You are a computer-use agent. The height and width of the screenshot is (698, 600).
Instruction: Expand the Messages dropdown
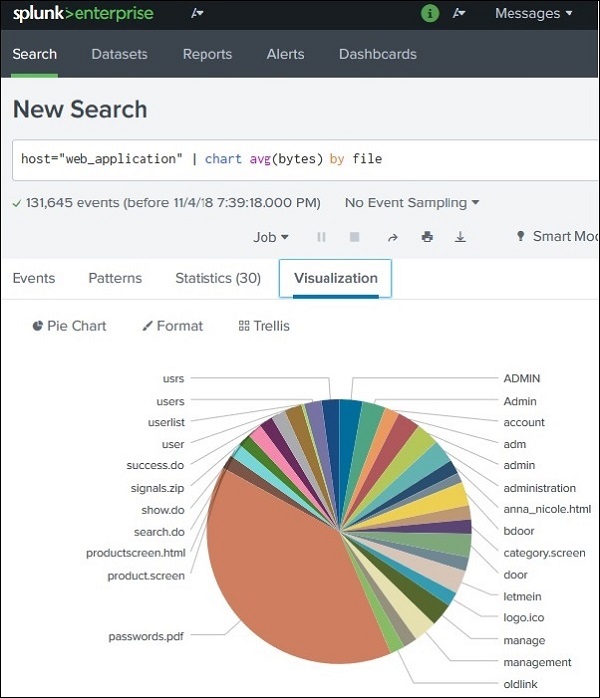534,14
